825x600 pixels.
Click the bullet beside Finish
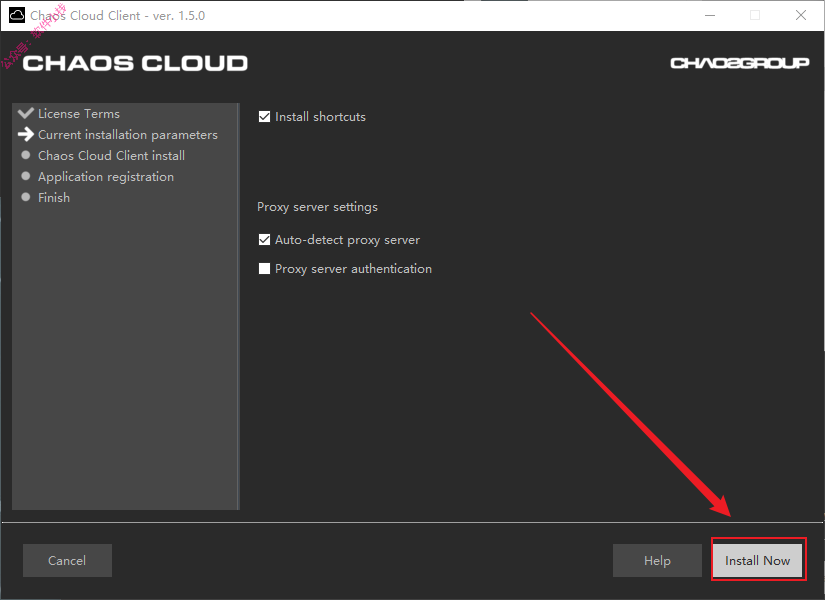pos(25,197)
